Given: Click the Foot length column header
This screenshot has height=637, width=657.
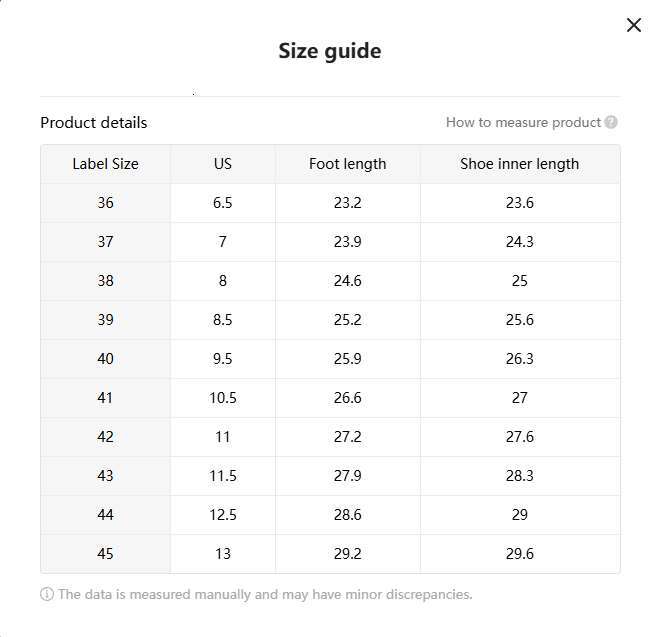Looking at the screenshot, I should point(347,164).
